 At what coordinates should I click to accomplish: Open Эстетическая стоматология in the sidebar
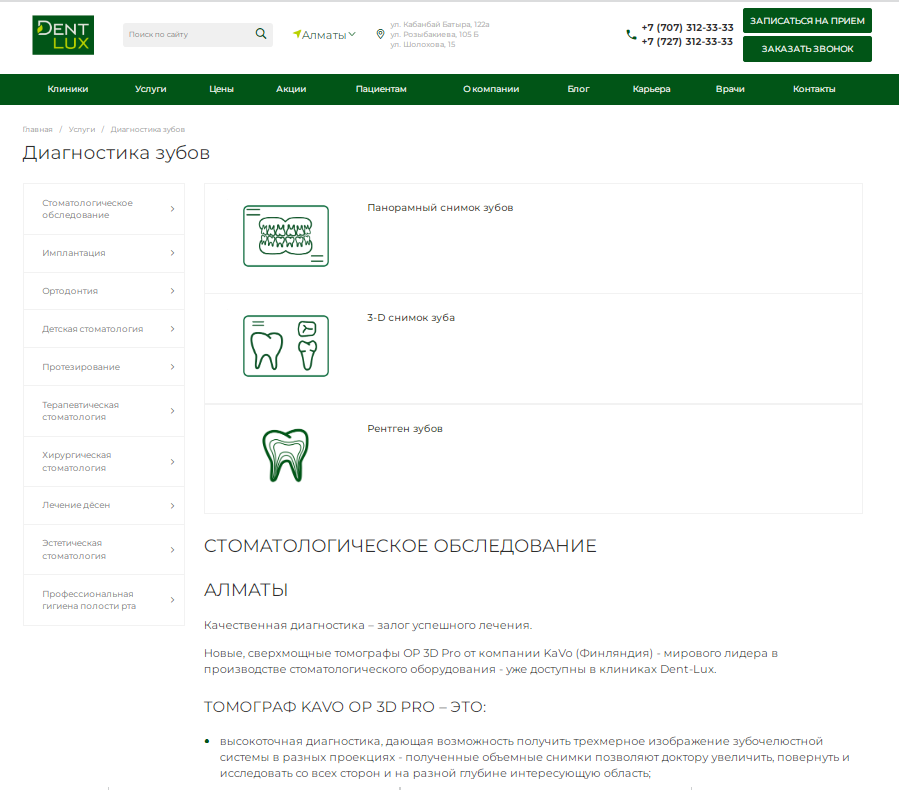click(74, 549)
